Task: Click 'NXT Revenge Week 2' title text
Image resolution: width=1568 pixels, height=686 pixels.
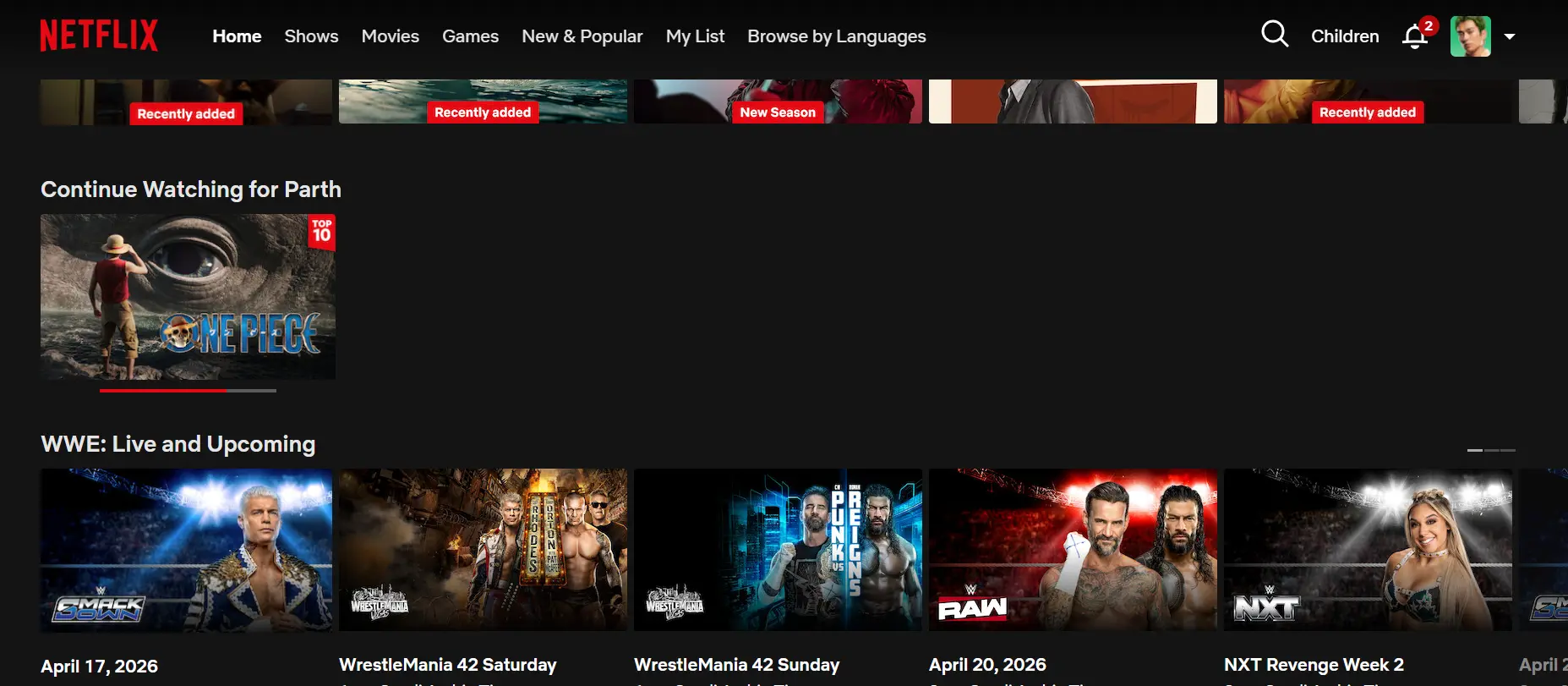Action: 1314,665
